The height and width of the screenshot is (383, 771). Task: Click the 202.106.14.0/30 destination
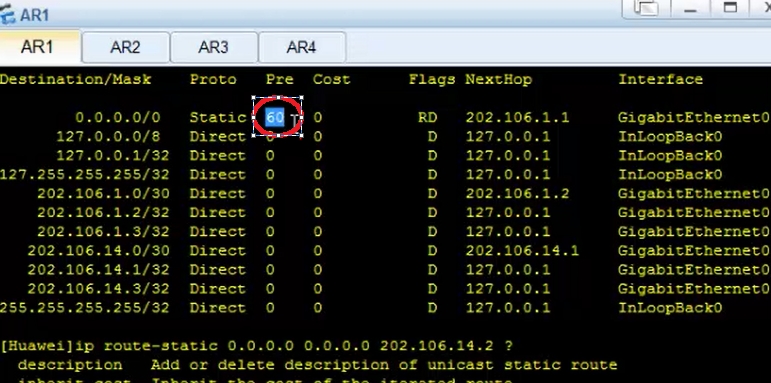[x=98, y=251]
